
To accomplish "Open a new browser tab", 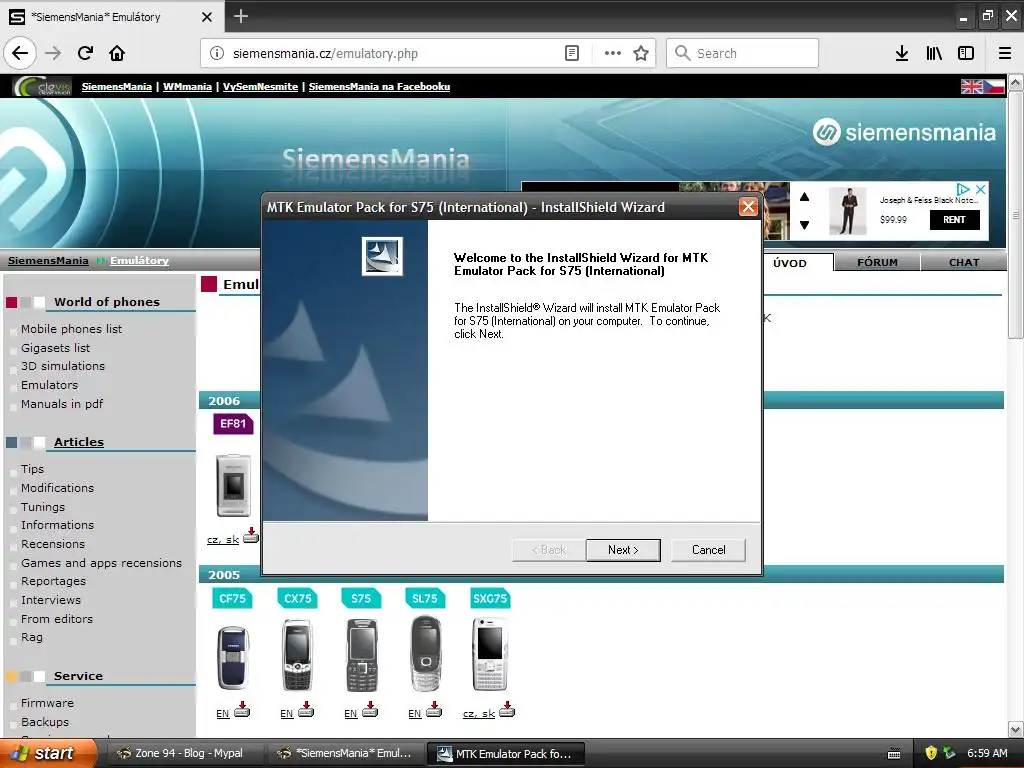I will click(x=240, y=16).
